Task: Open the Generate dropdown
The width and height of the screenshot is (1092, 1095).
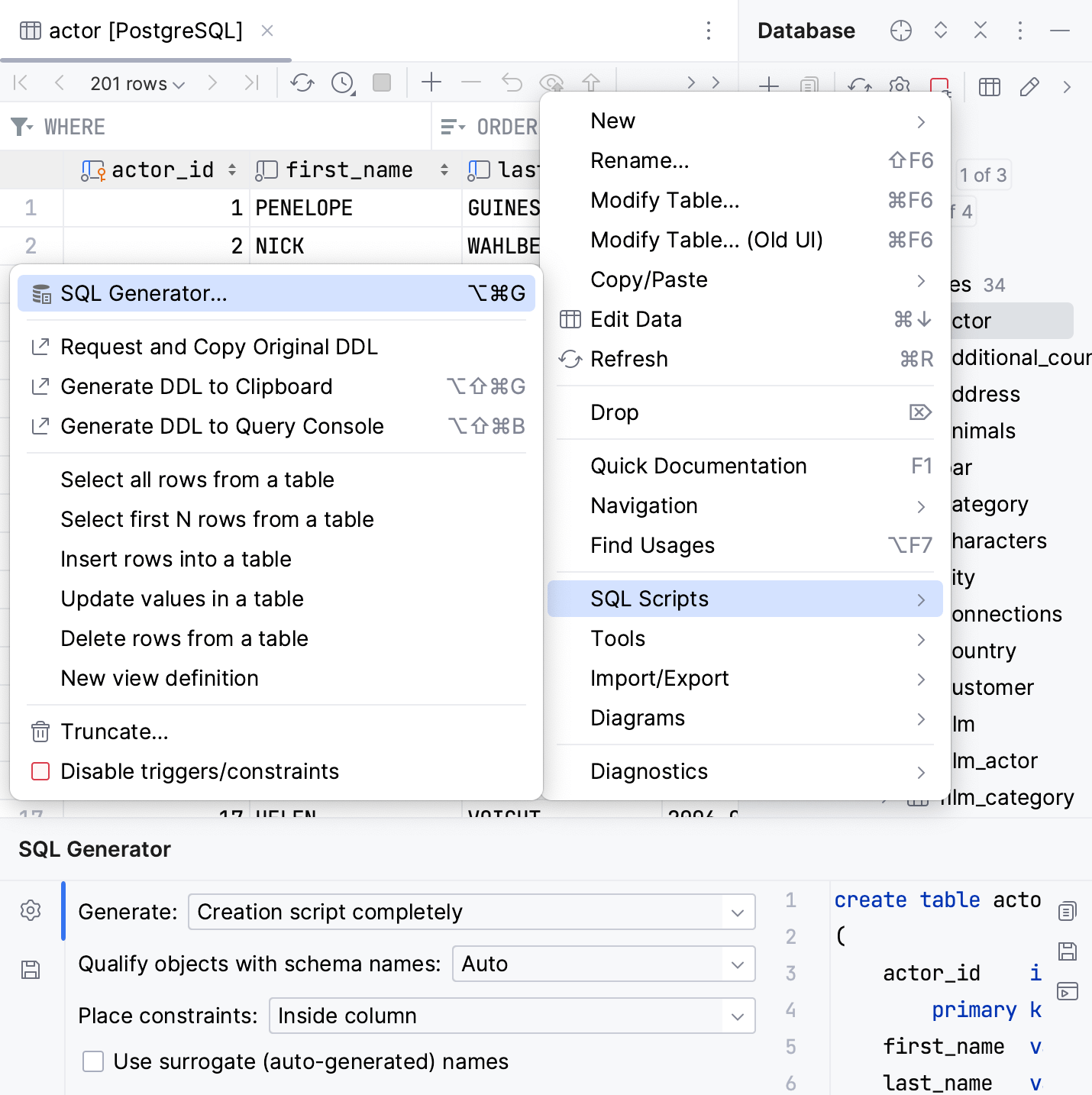Action: coord(471,912)
